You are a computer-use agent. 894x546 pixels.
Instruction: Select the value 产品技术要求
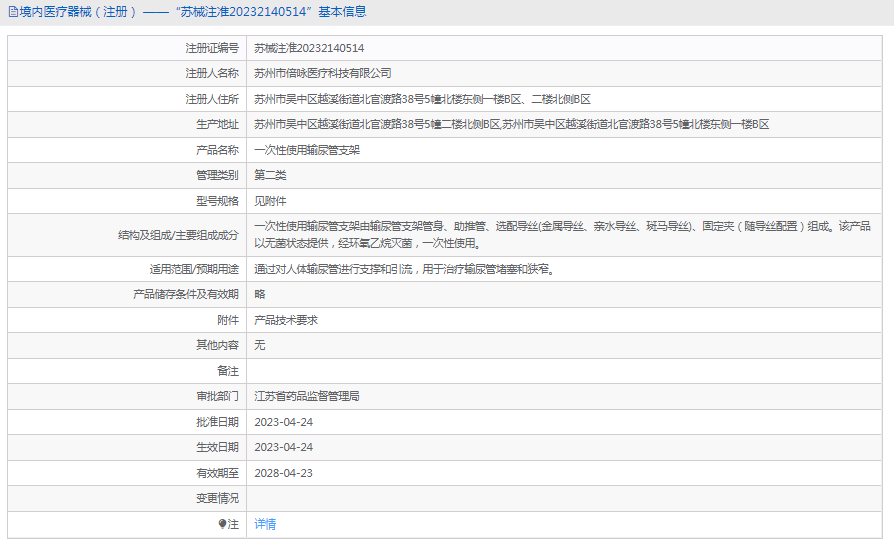(286, 320)
